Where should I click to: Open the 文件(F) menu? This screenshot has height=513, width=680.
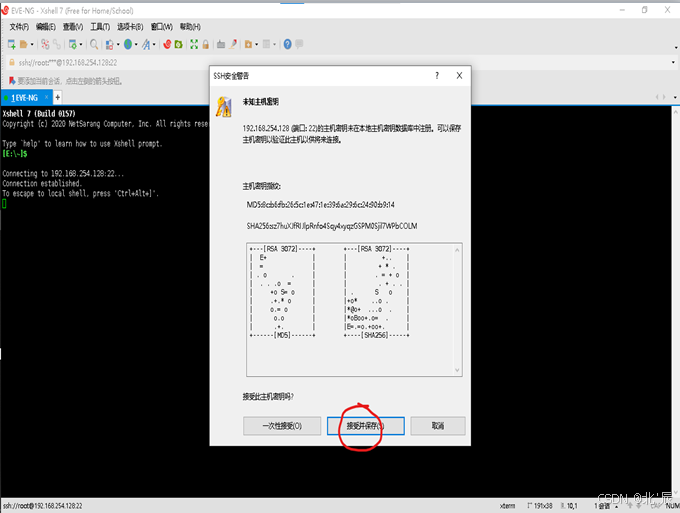[x=19, y=27]
